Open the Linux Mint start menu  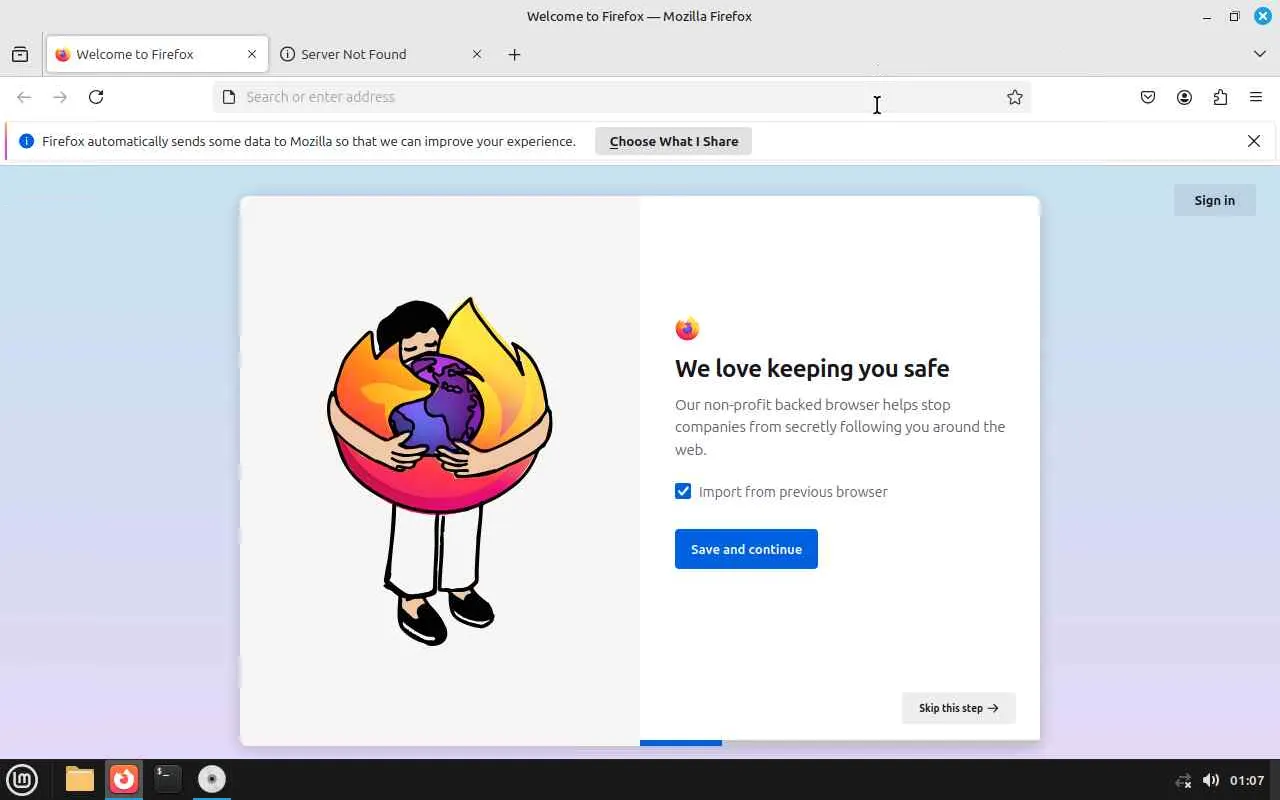click(22, 779)
